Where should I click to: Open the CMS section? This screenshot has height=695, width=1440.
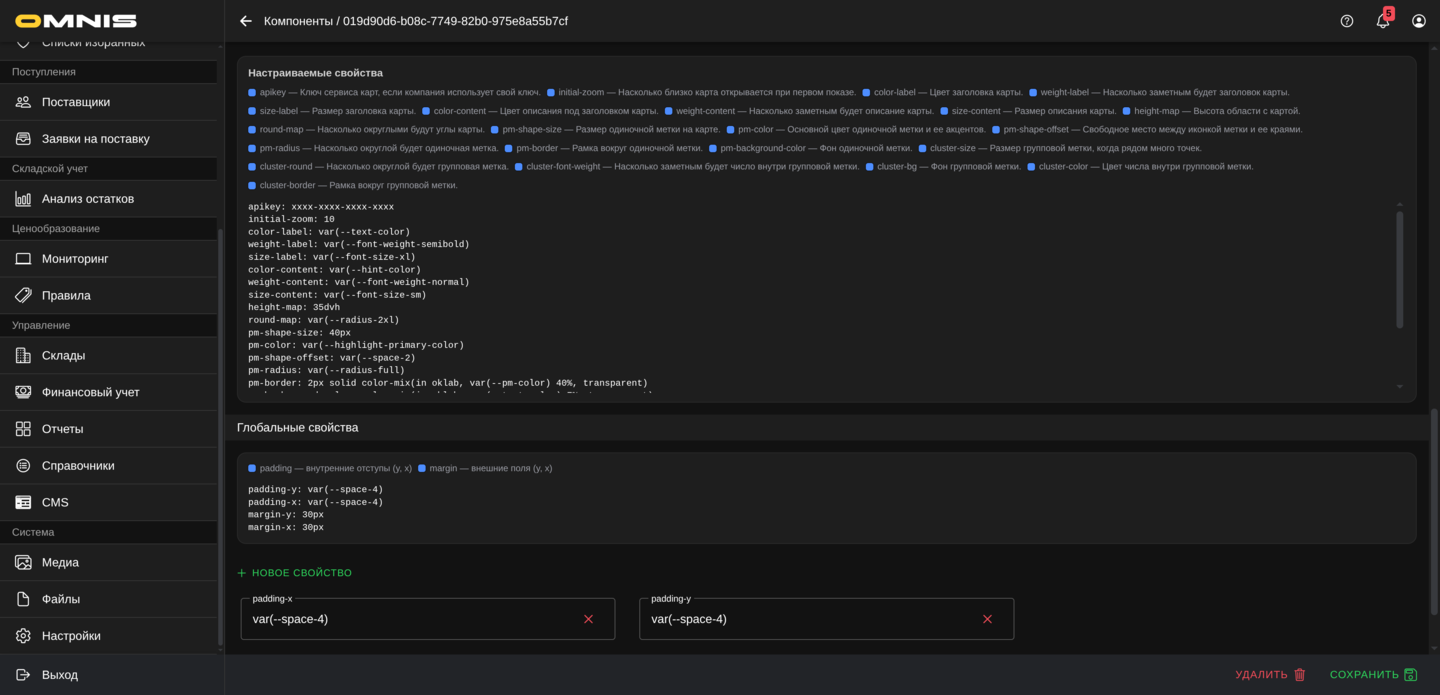(x=55, y=502)
